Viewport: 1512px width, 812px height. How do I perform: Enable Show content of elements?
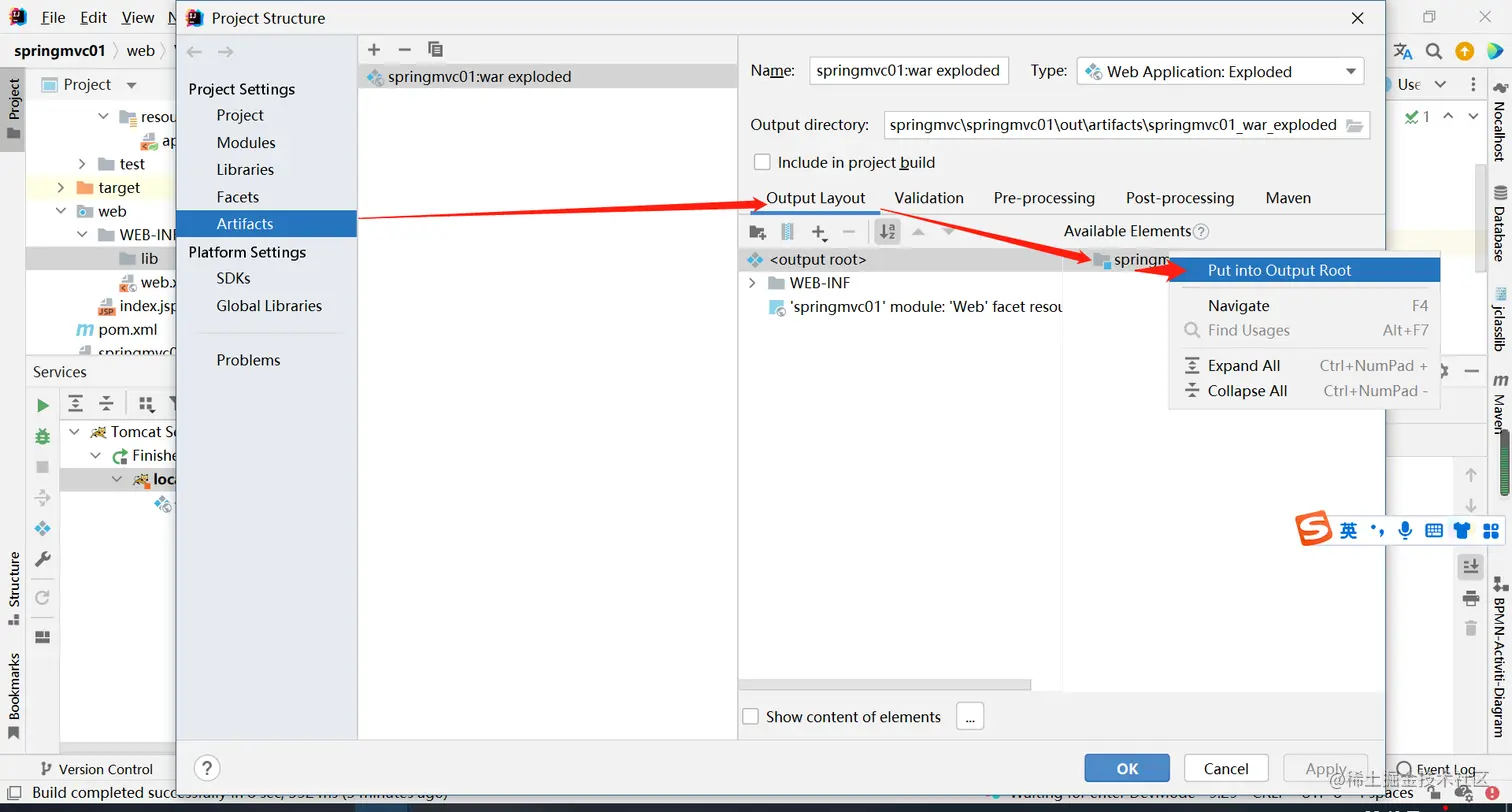coord(750,716)
